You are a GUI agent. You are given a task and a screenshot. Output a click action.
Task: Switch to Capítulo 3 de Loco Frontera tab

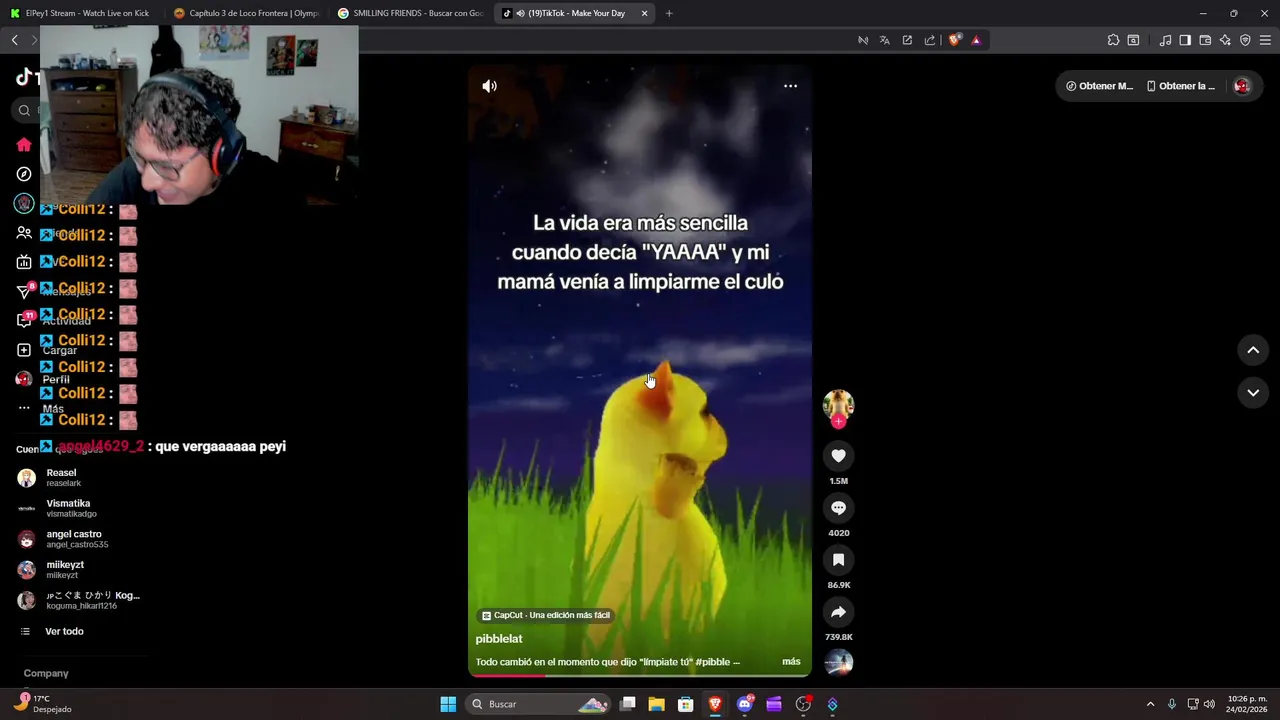pyautogui.click(x=246, y=13)
